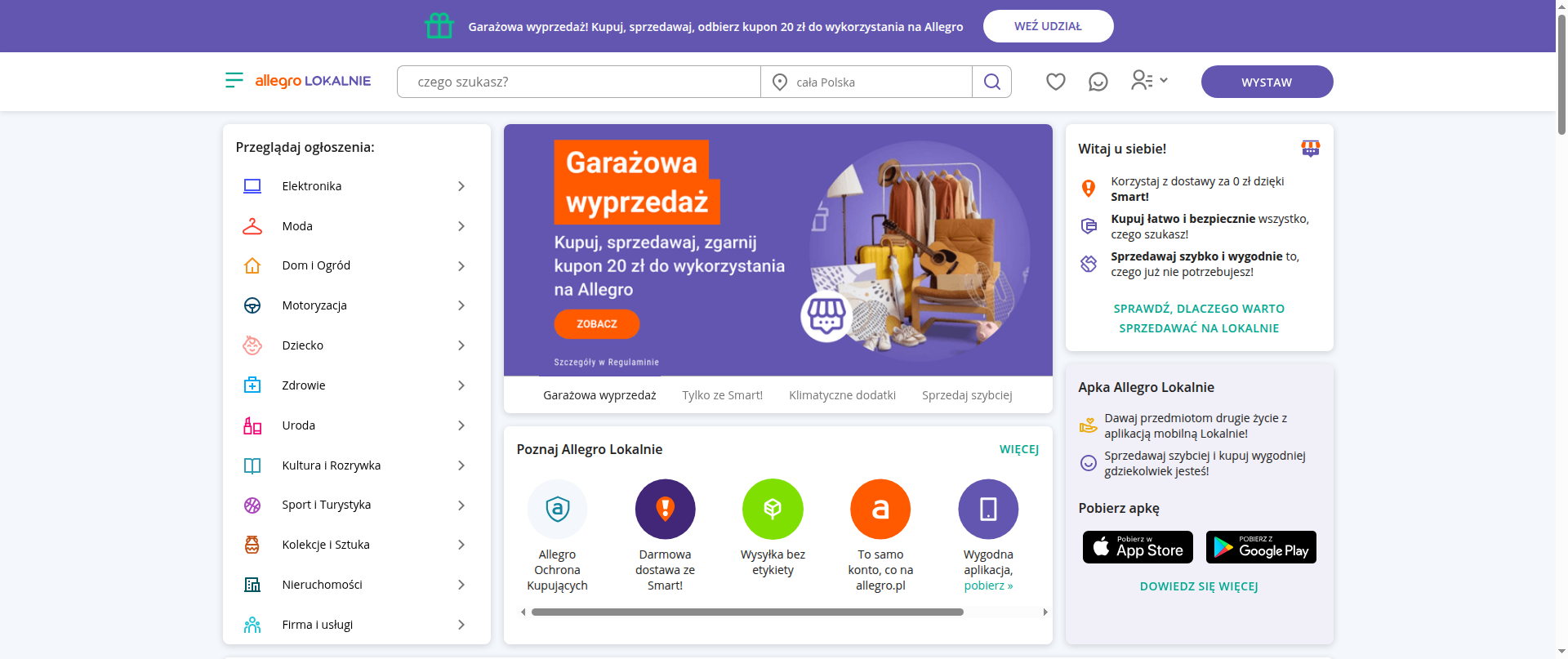Open the DOWIEDZ SIĘ WIĘCEJ link
1568x659 pixels.
pos(1199,586)
